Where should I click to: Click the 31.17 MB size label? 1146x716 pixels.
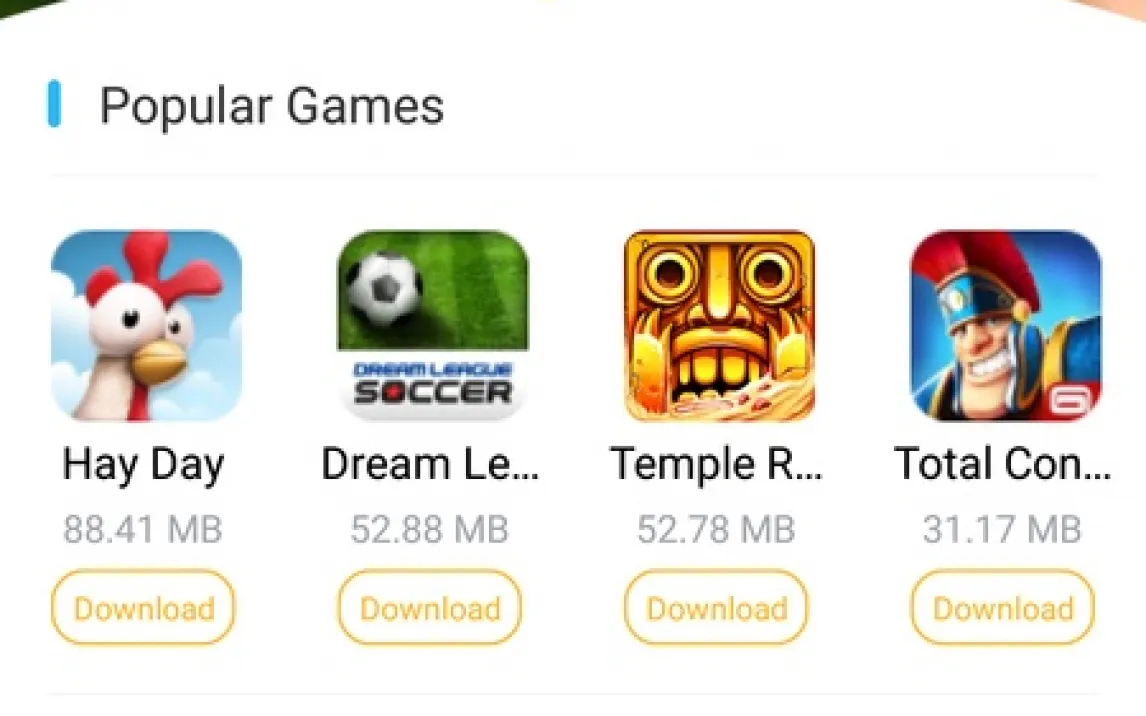[x=1003, y=529]
